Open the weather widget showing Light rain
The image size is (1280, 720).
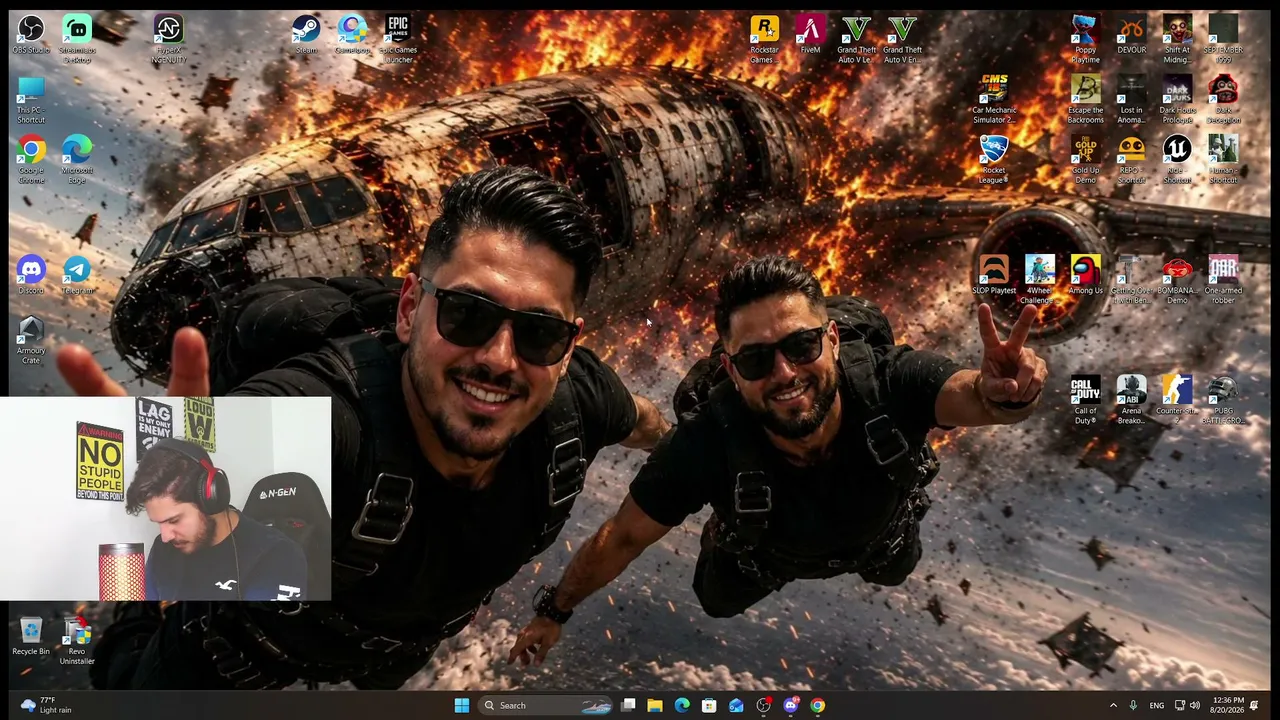[46, 705]
